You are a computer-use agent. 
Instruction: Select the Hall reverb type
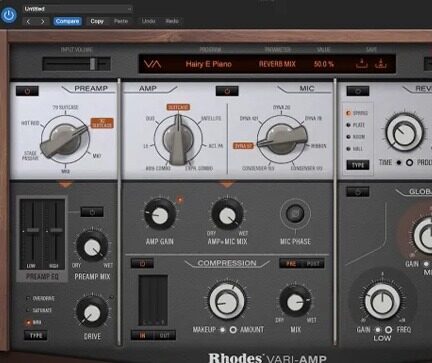[x=355, y=149]
